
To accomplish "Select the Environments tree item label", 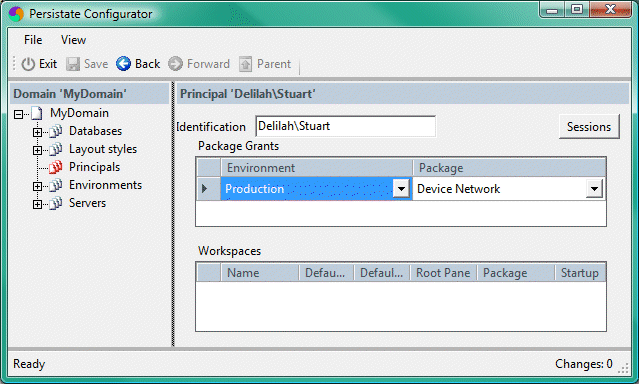I will (x=105, y=185).
